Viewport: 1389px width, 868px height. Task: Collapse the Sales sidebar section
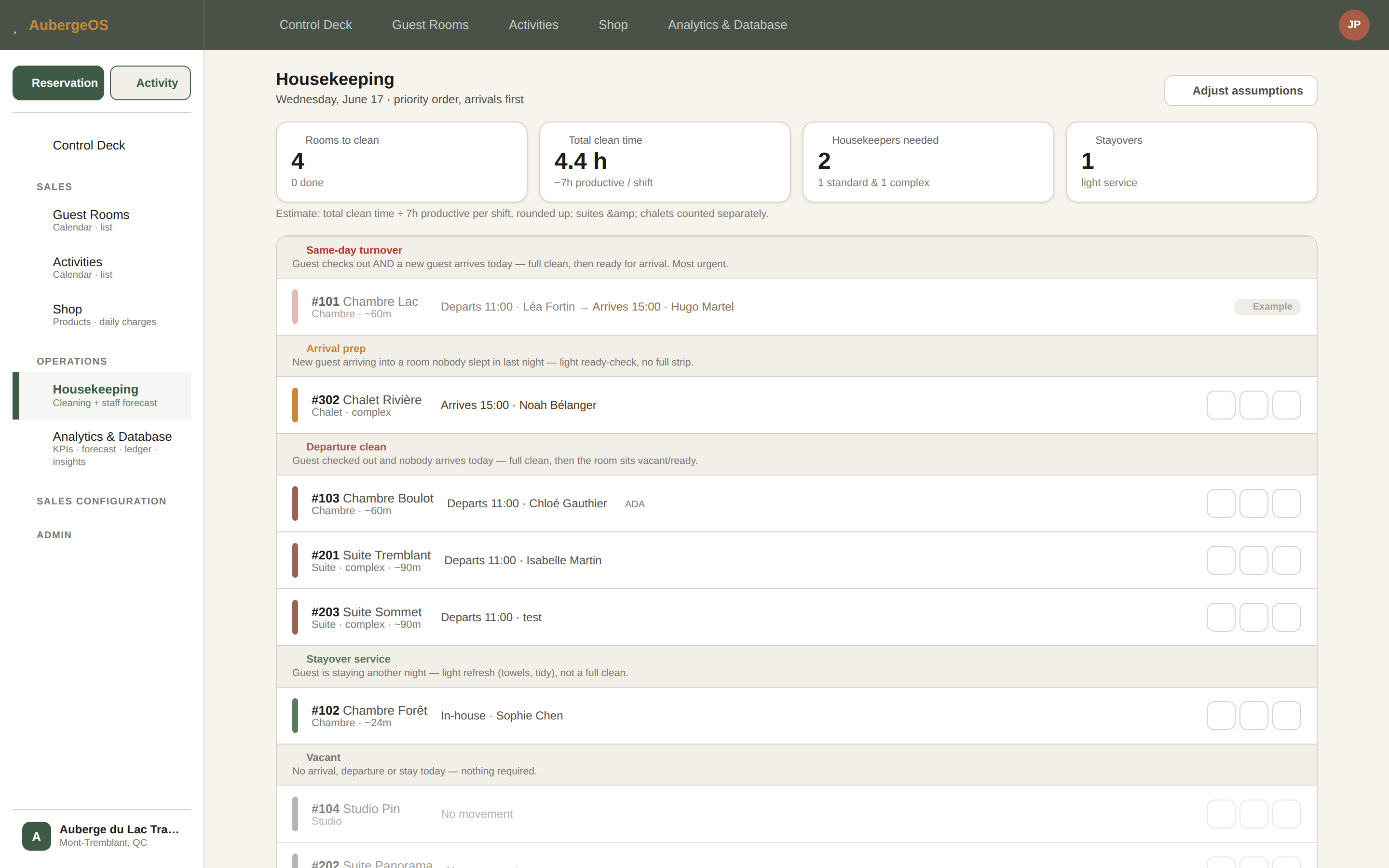[54, 187]
